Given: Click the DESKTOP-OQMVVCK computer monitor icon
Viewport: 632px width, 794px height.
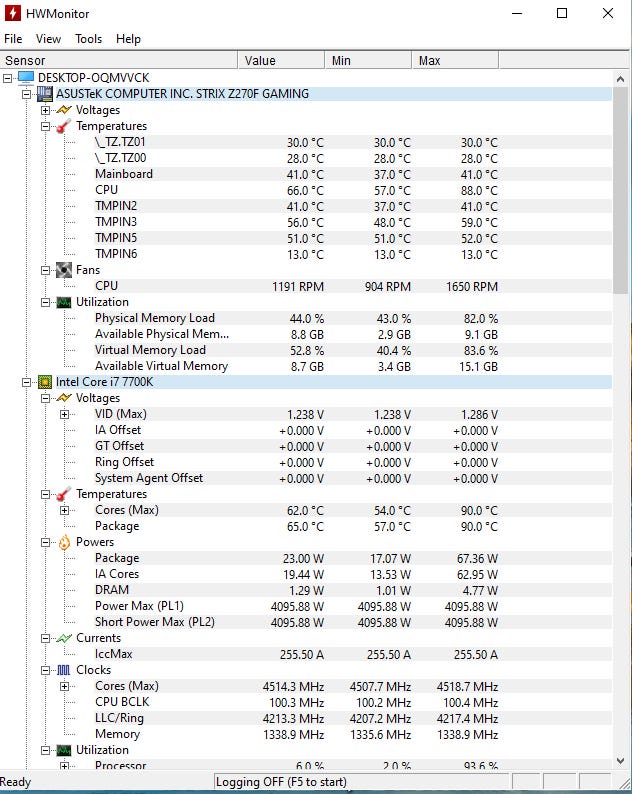Looking at the screenshot, I should (x=26, y=77).
